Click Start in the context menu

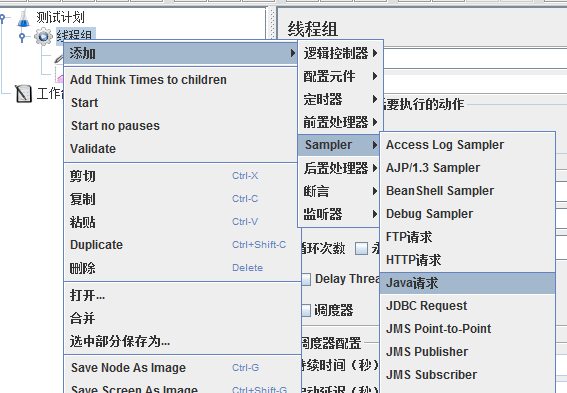point(181,103)
